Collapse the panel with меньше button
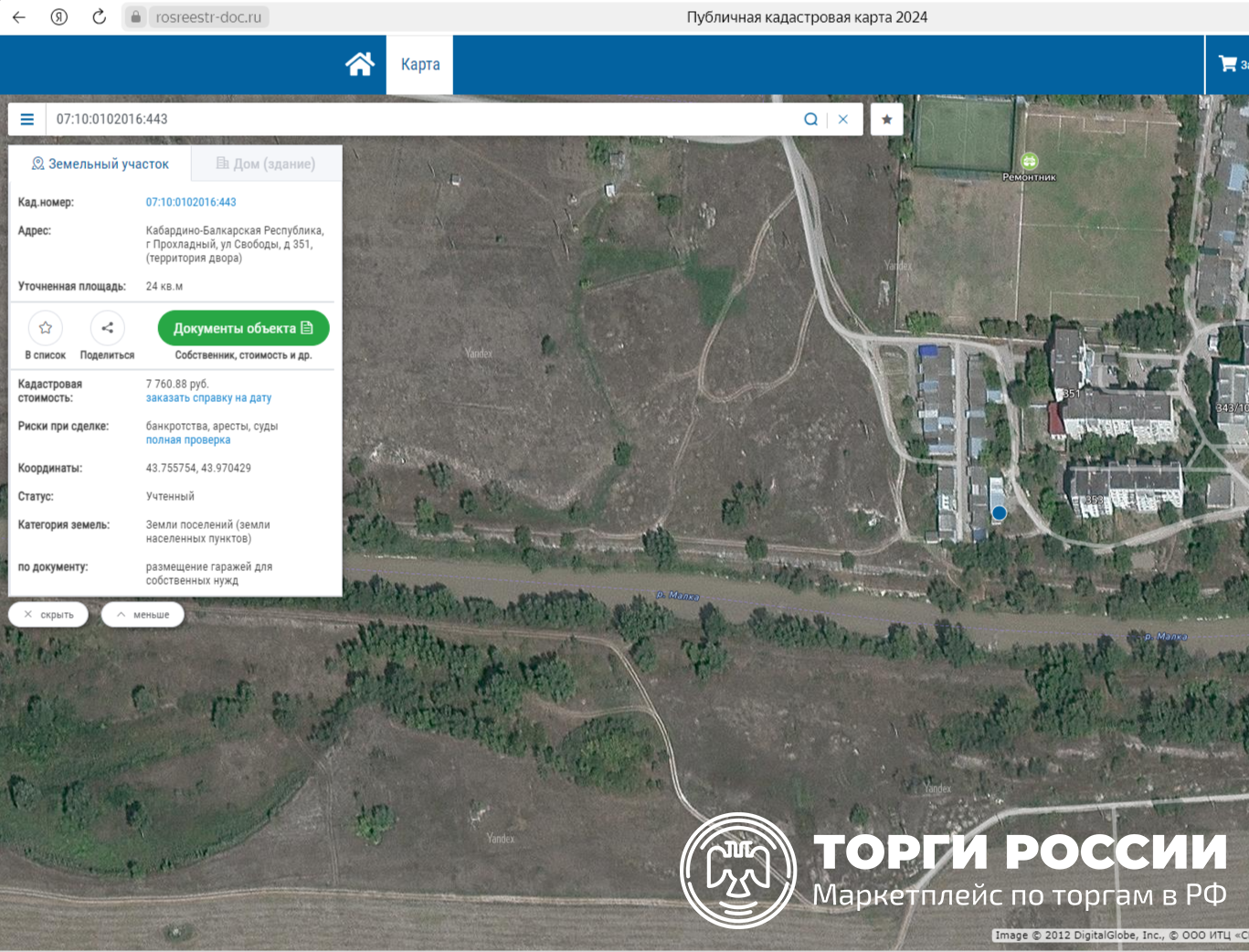1249x952 pixels. [143, 615]
